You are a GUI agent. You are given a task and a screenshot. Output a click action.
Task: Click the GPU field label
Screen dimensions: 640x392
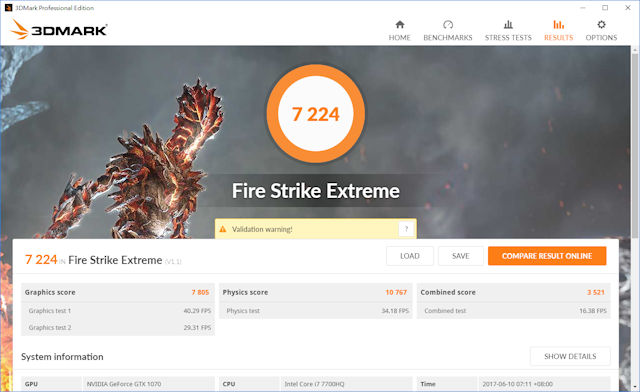[x=31, y=384]
